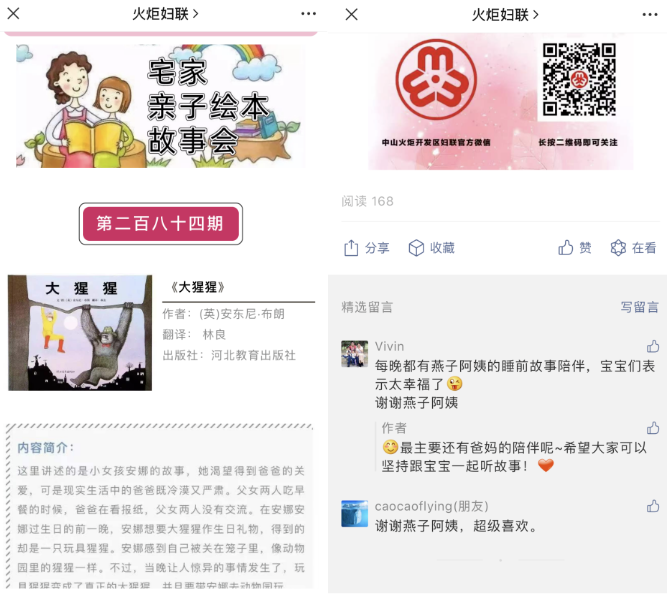This screenshot has width=671, height=603.
Task: Open 火炬妇联 account in left header
Action: [x=165, y=14]
